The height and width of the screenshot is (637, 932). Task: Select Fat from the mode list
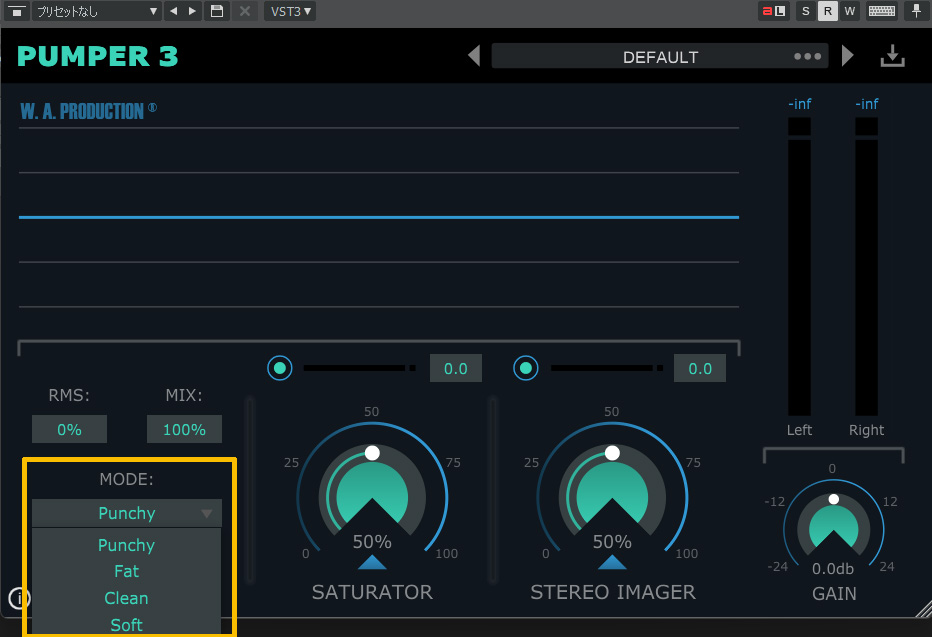[126, 571]
